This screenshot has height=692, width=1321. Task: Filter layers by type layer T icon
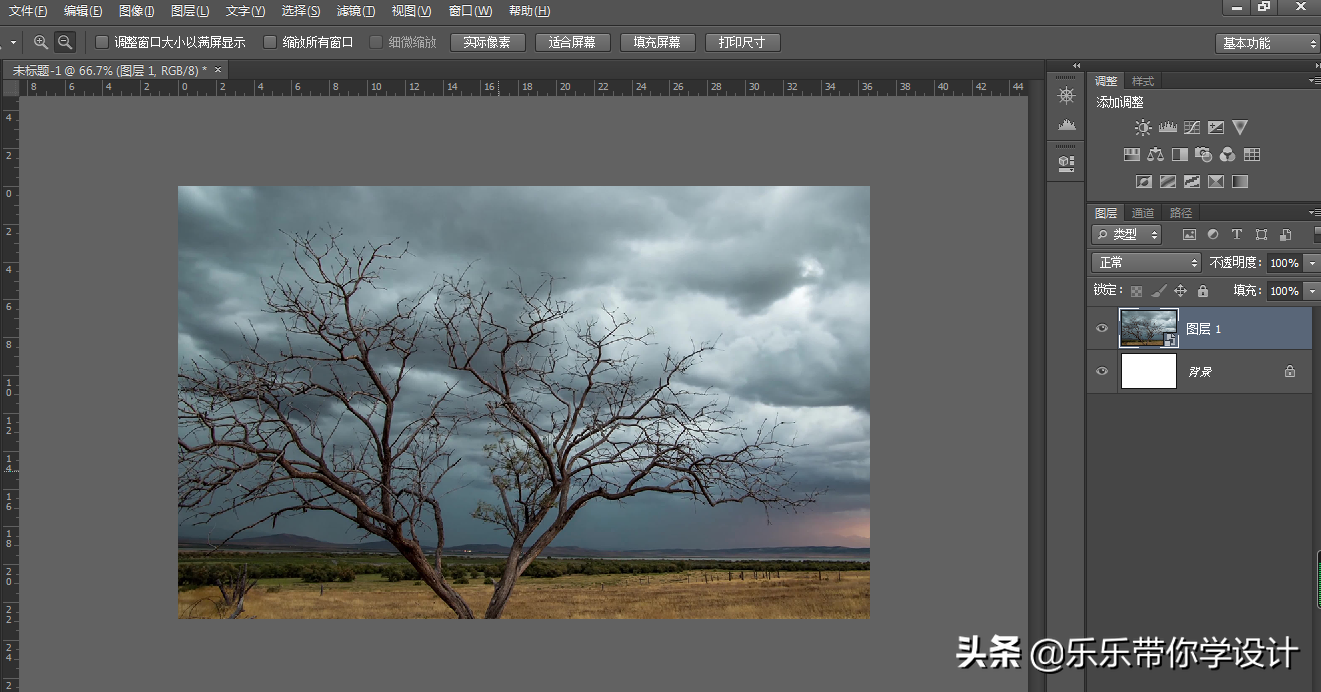(x=1237, y=235)
